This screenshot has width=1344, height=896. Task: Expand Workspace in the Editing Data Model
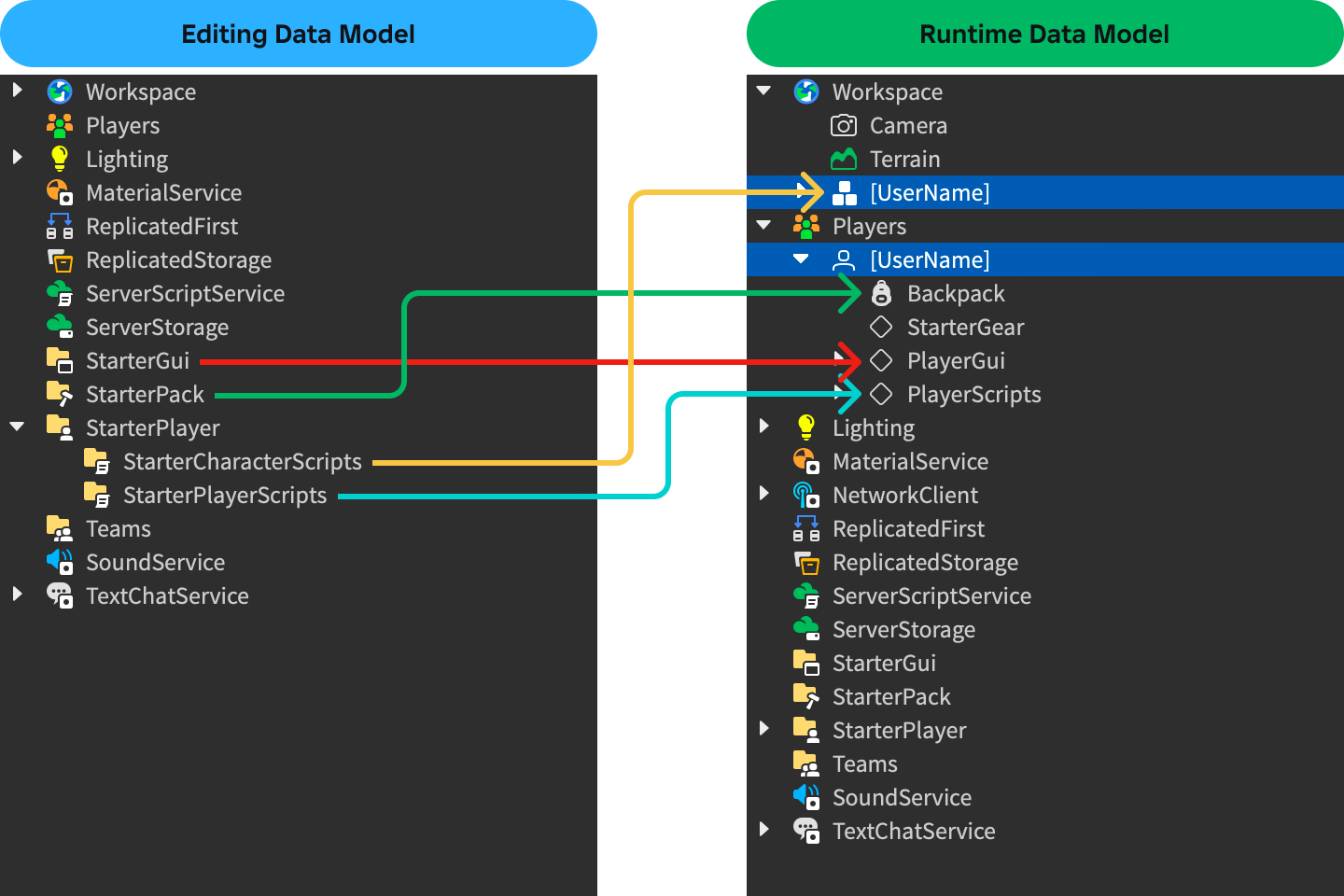(17, 91)
